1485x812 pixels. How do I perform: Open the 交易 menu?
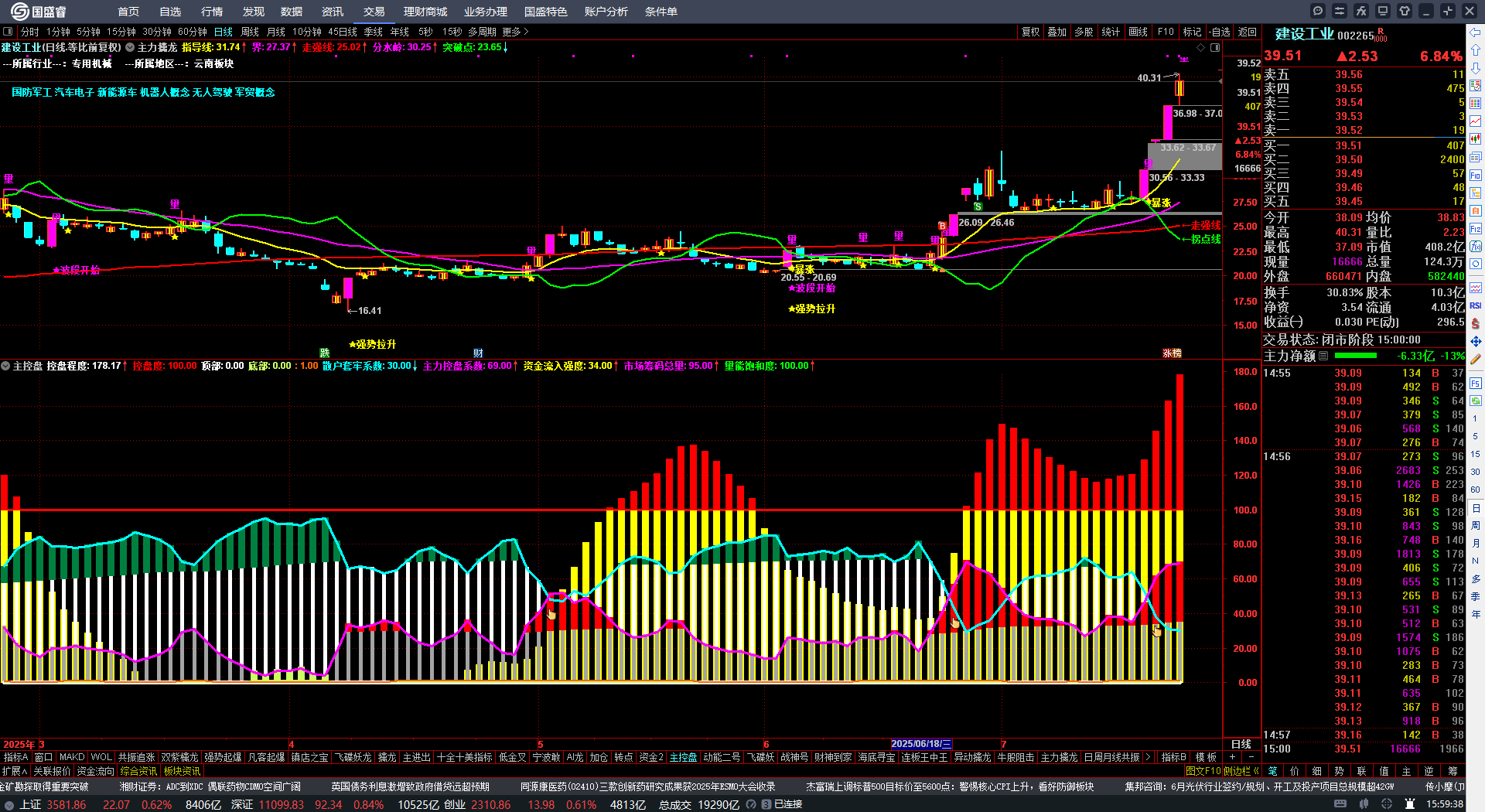coord(374,12)
